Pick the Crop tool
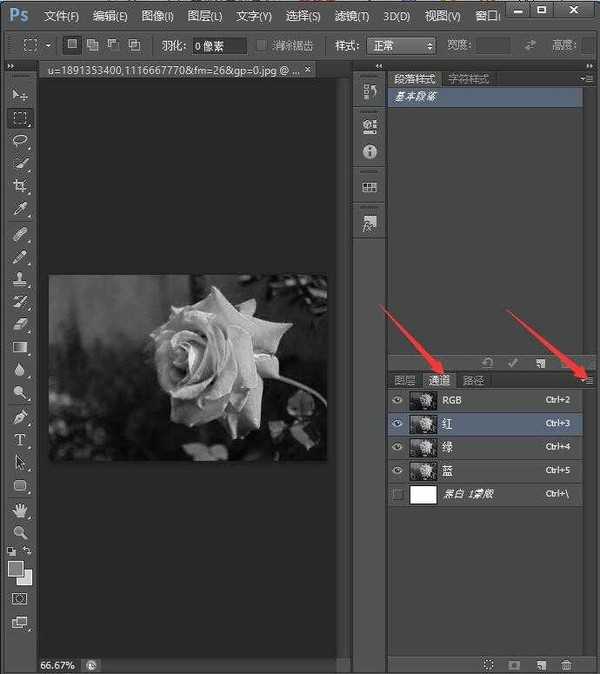 coord(20,186)
